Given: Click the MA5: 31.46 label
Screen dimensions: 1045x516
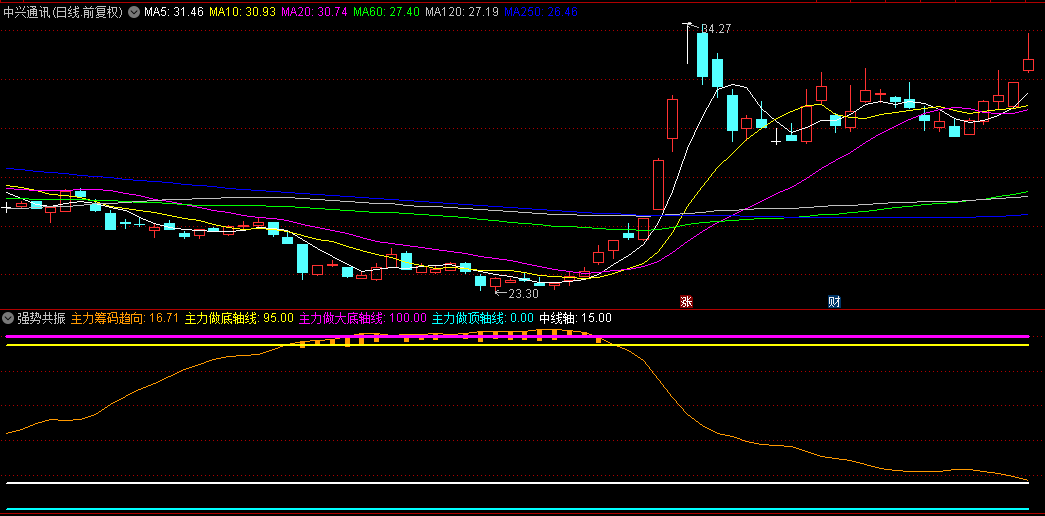Looking at the screenshot, I should (x=174, y=12).
